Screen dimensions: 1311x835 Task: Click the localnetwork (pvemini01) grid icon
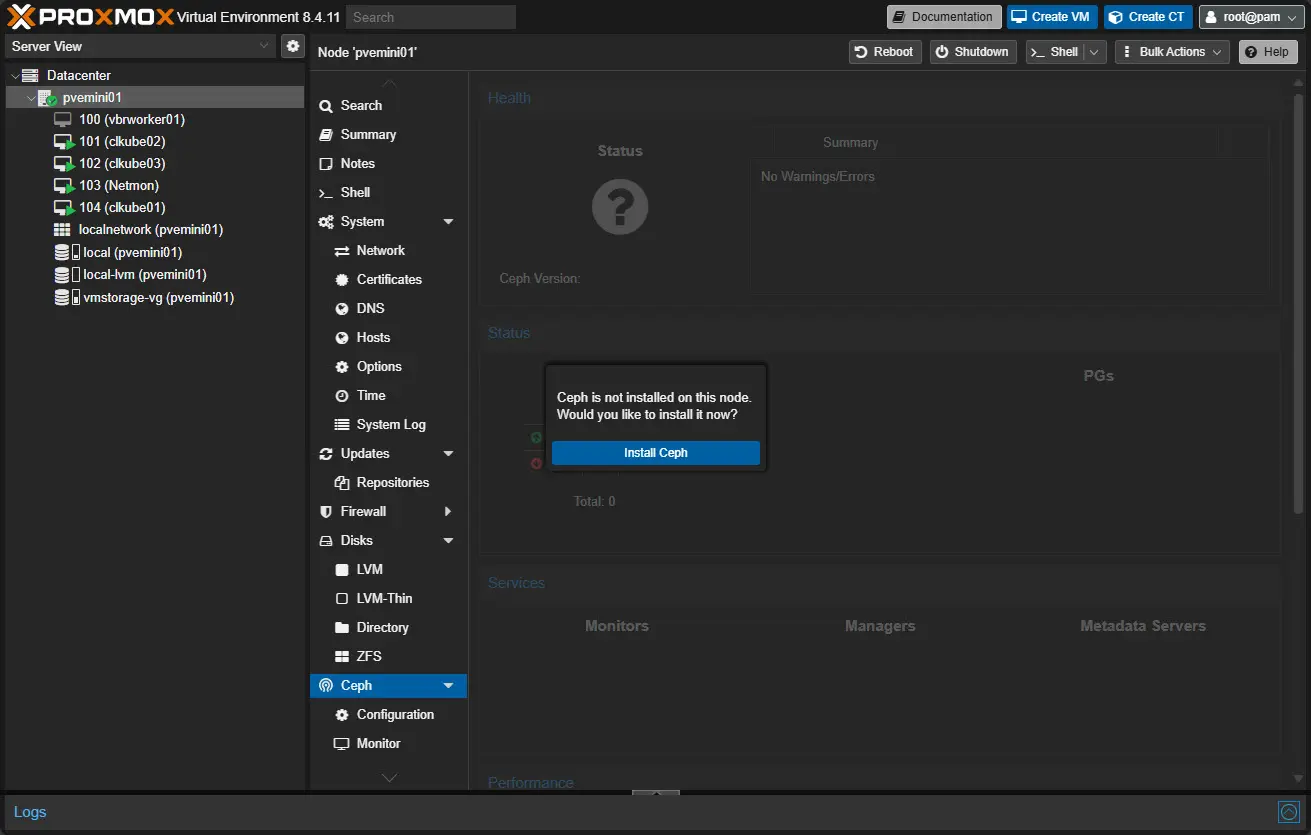pos(62,230)
